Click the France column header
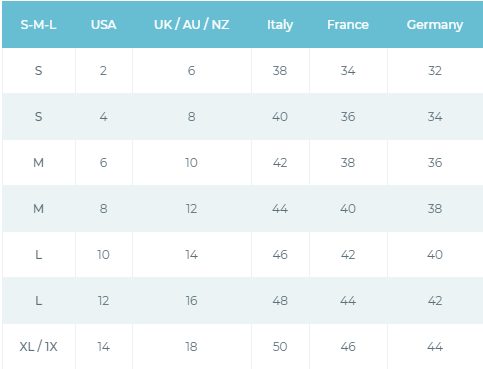Viewport: 483px width, 369px height. coord(348,25)
